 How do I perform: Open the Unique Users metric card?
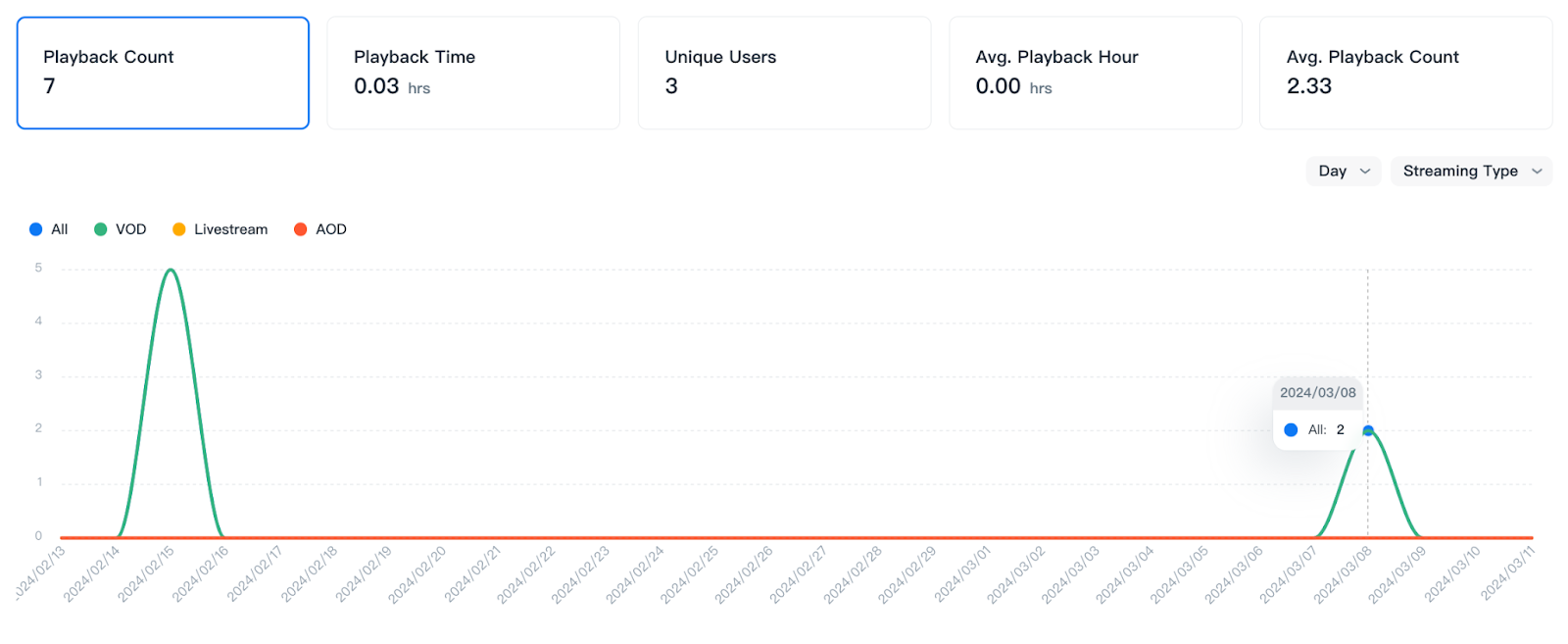click(x=783, y=73)
